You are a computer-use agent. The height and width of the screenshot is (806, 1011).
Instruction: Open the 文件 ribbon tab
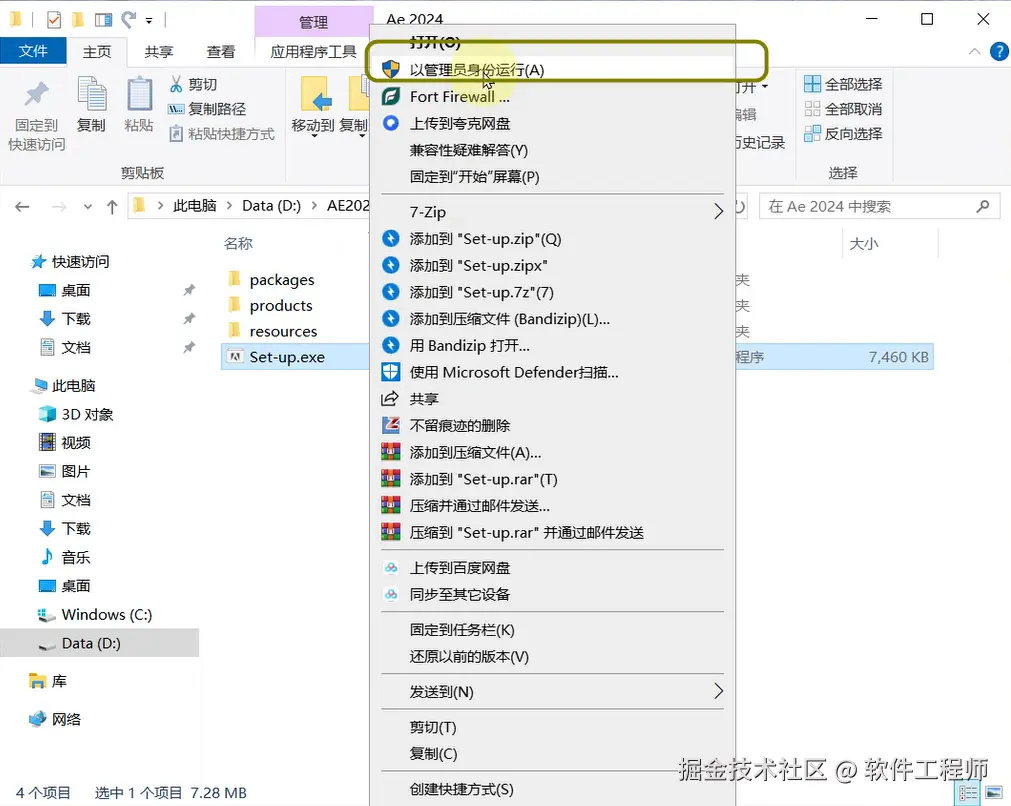33,51
